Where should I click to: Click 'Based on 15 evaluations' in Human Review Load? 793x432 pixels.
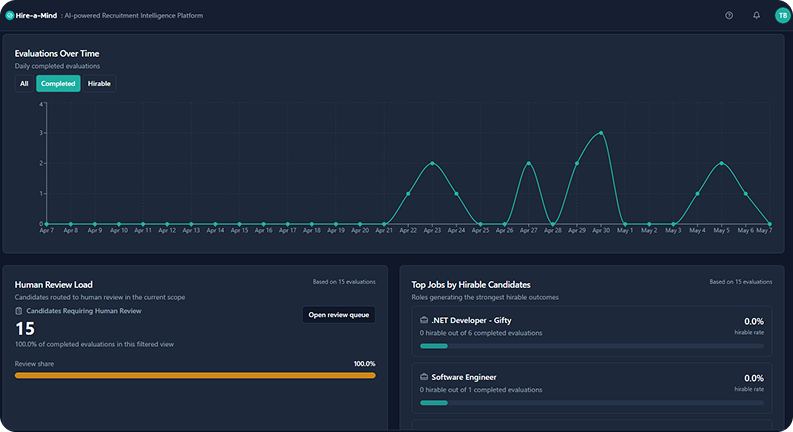(344, 282)
